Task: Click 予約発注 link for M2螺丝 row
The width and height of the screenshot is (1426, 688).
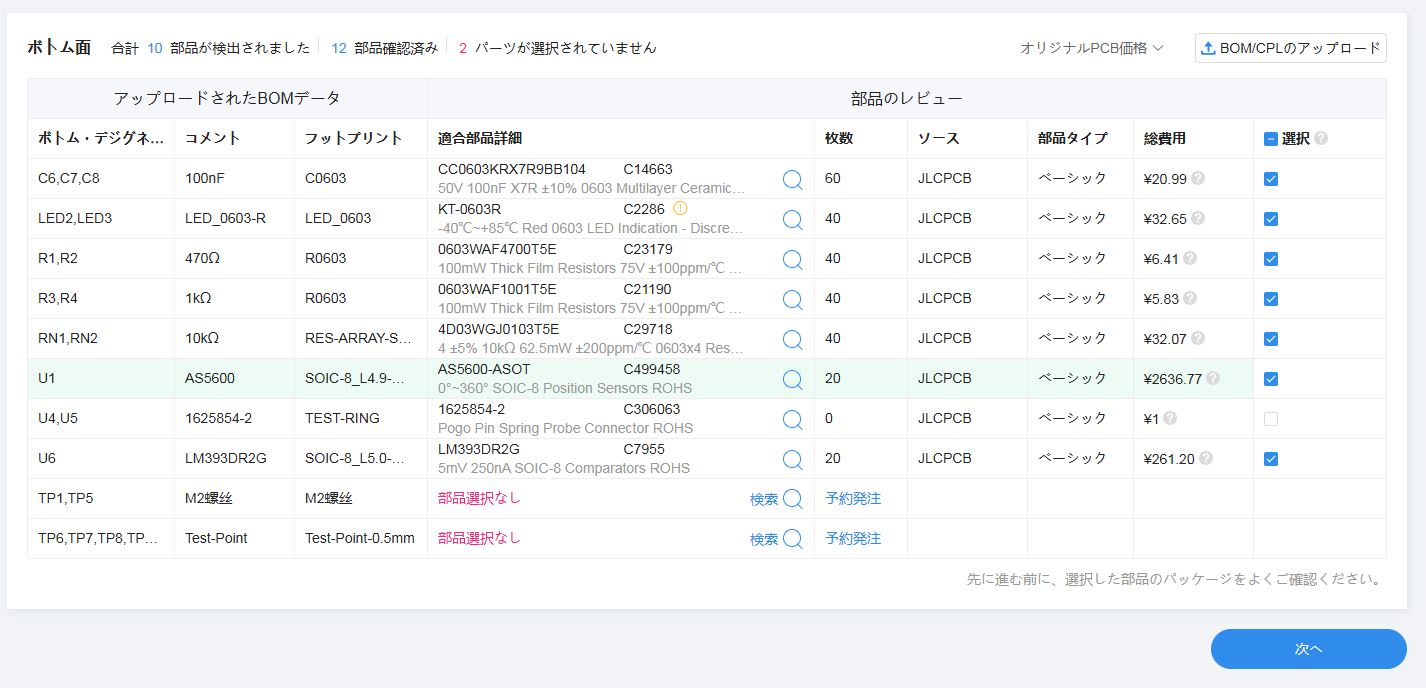Action: 853,498
